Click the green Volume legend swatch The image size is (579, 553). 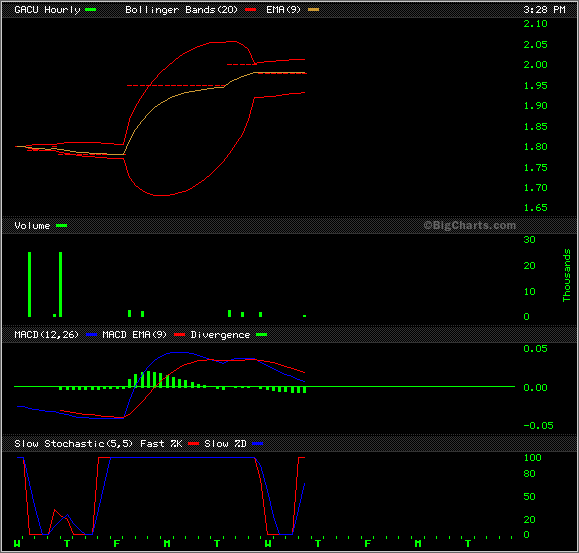(61, 226)
